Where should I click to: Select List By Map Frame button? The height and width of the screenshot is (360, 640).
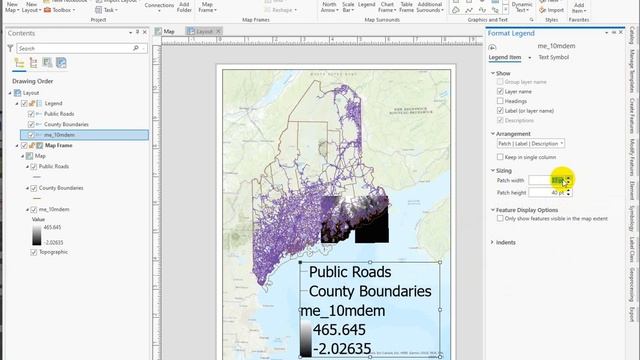pyautogui.click(x=47, y=63)
